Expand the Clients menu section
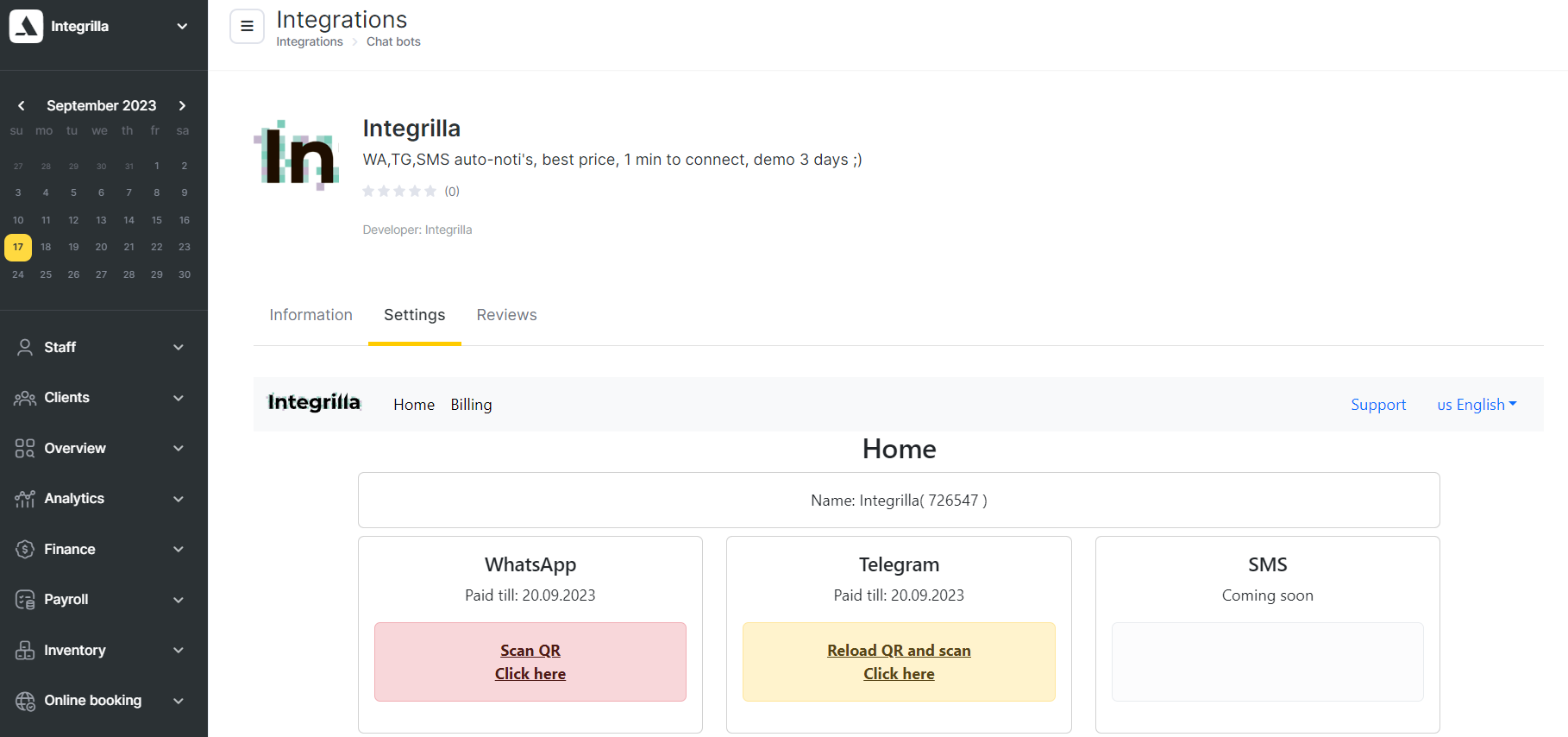 (179, 398)
